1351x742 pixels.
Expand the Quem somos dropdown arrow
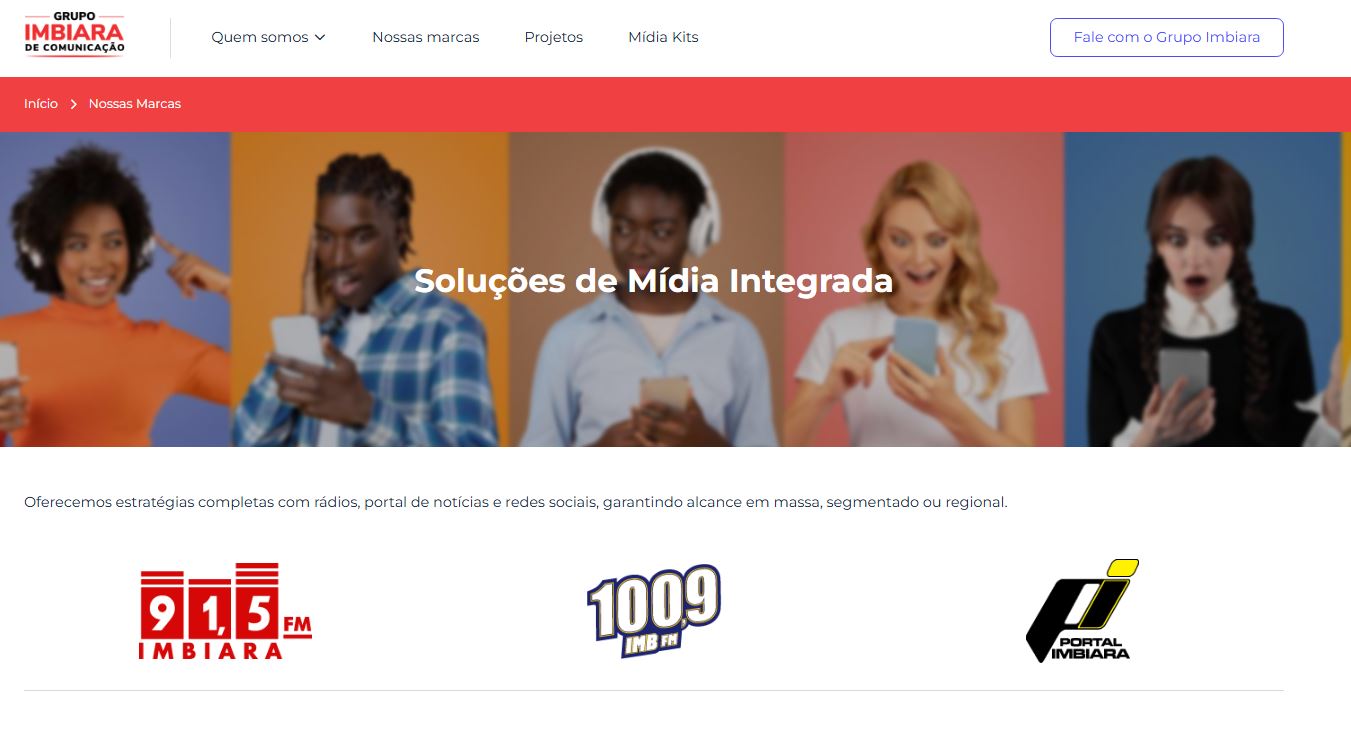320,38
